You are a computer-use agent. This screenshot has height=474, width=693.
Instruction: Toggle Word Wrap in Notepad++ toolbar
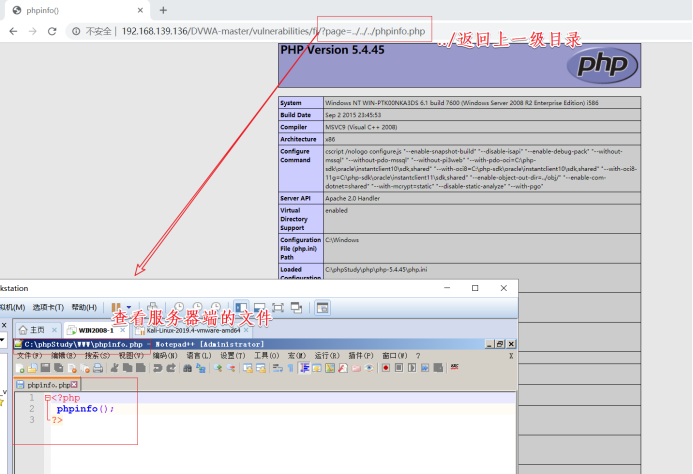pos(278,368)
